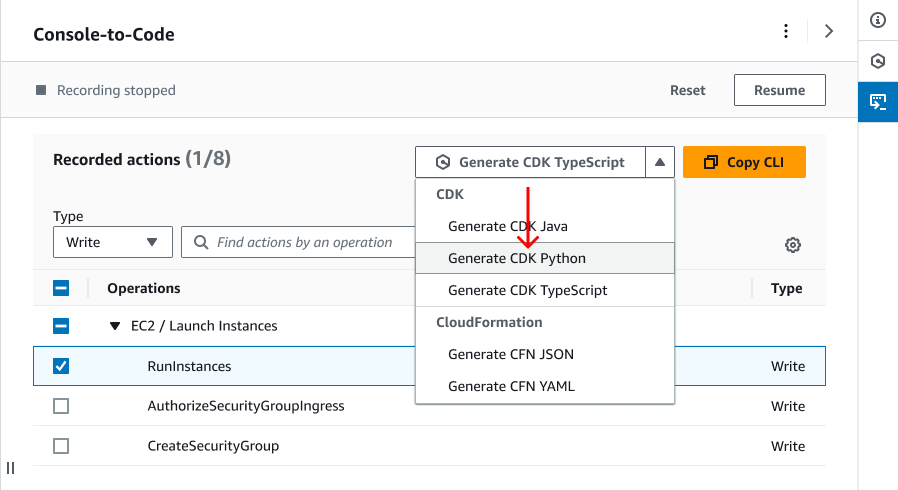Tick the CreateSecurityGroup checkbox
The image size is (898, 490).
[x=61, y=446]
